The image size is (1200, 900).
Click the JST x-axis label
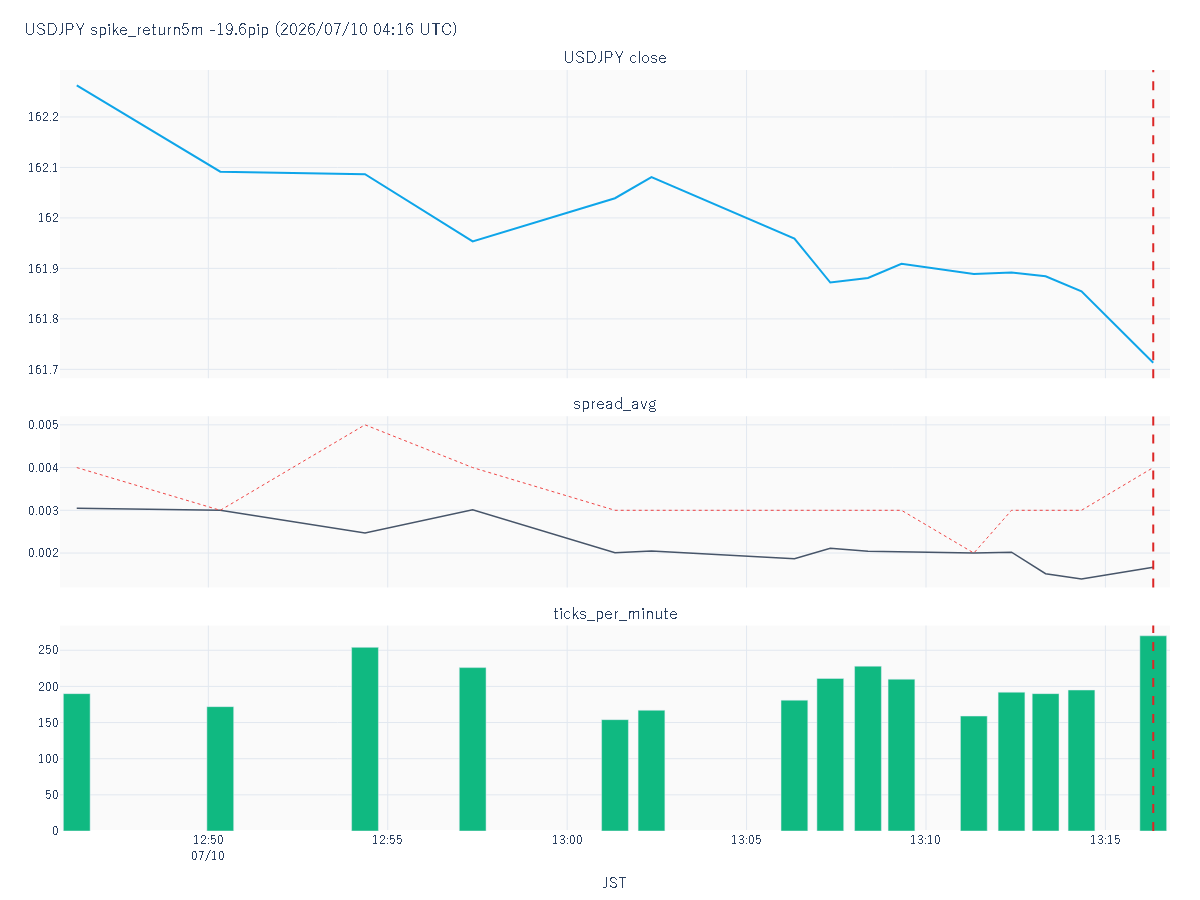tap(615, 882)
